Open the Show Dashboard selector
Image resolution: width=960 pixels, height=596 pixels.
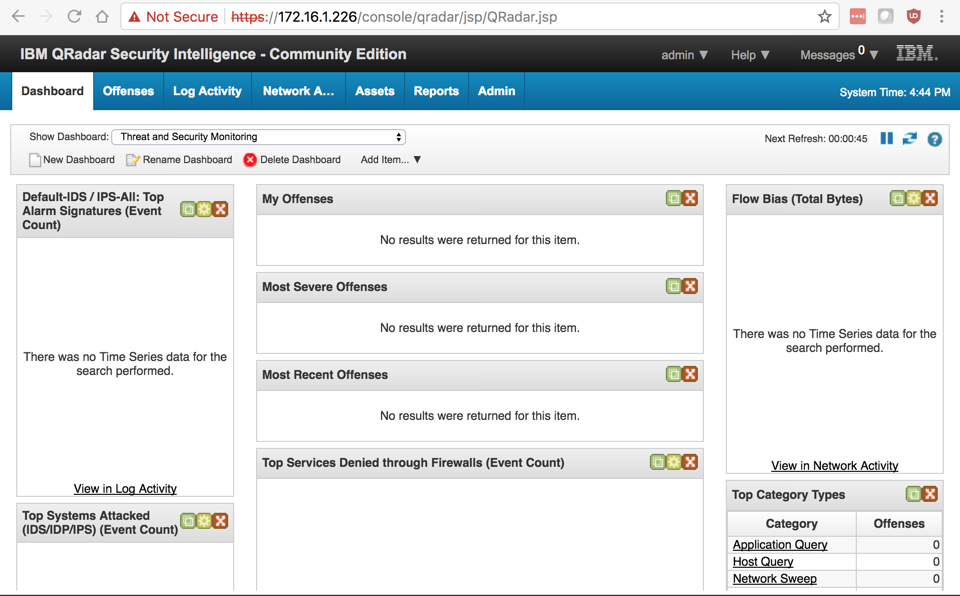pos(258,137)
